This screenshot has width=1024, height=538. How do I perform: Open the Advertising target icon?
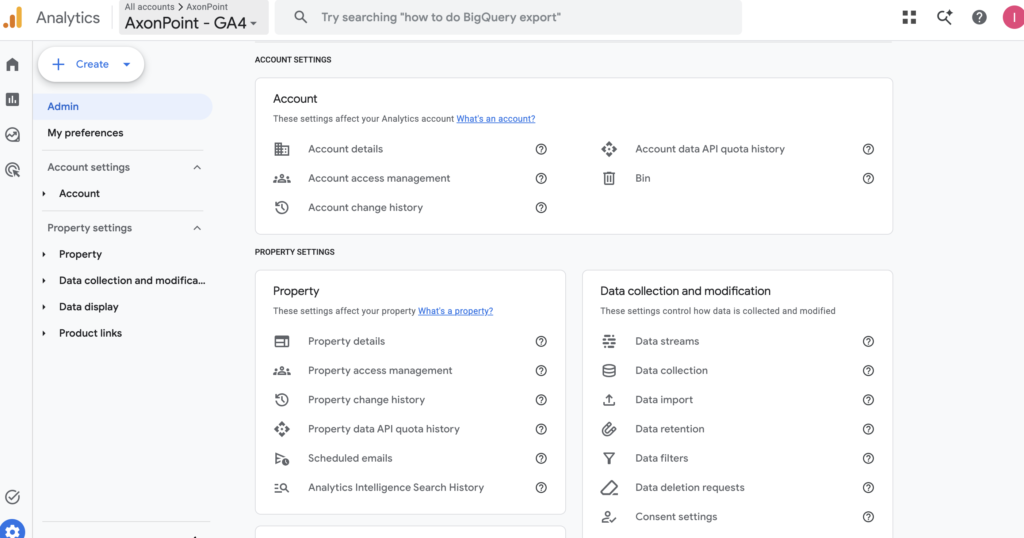coord(12,170)
